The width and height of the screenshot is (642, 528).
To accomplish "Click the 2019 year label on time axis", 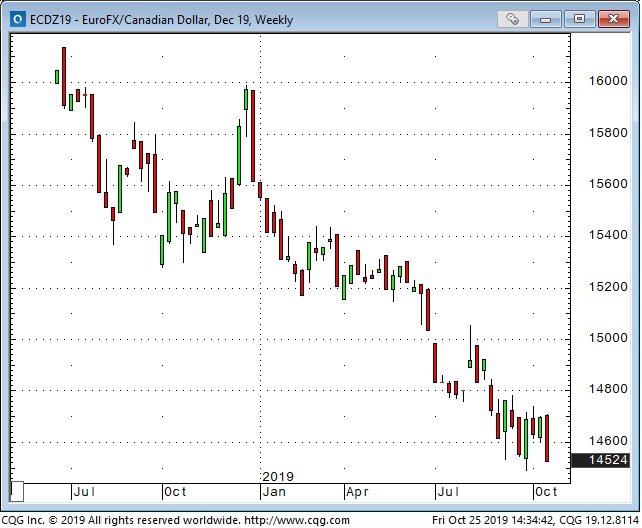I will [278, 477].
